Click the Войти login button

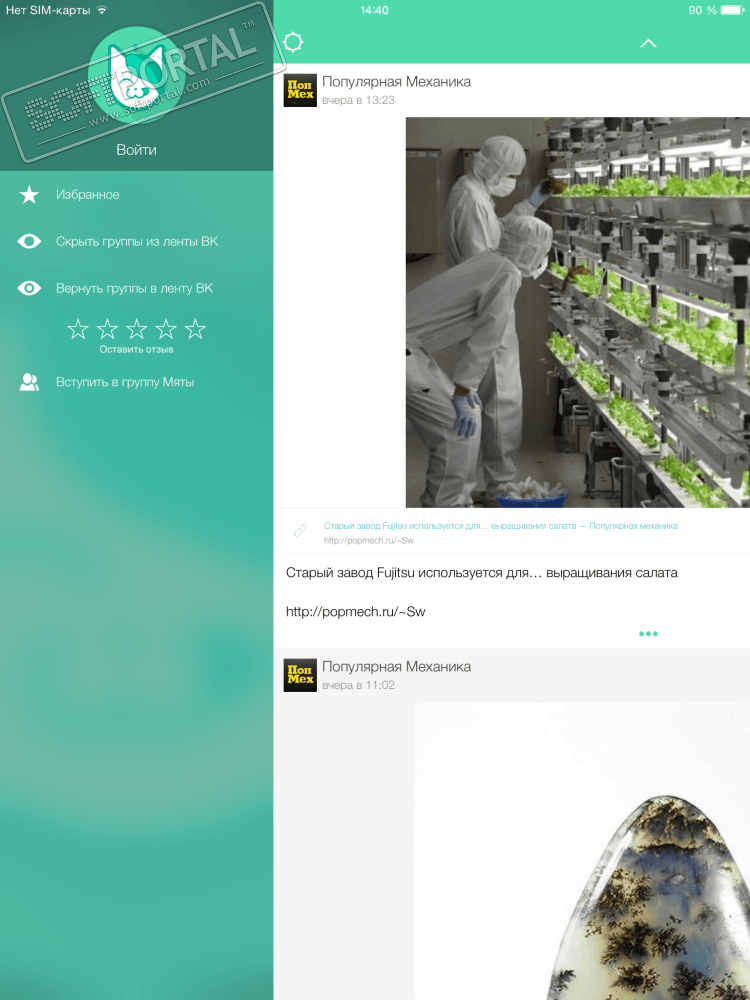click(136, 150)
